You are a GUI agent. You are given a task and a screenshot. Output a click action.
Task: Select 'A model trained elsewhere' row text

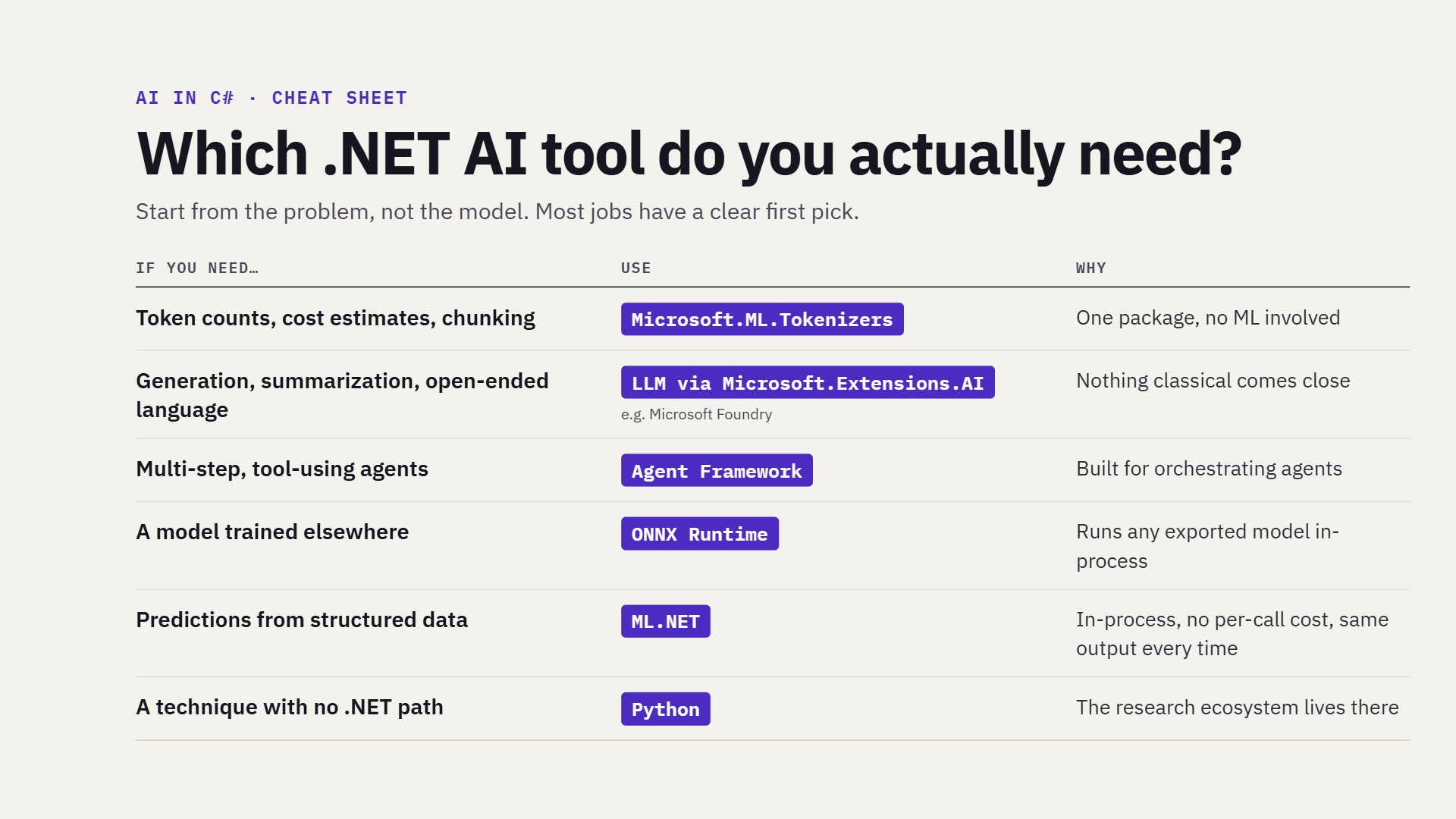coord(272,532)
